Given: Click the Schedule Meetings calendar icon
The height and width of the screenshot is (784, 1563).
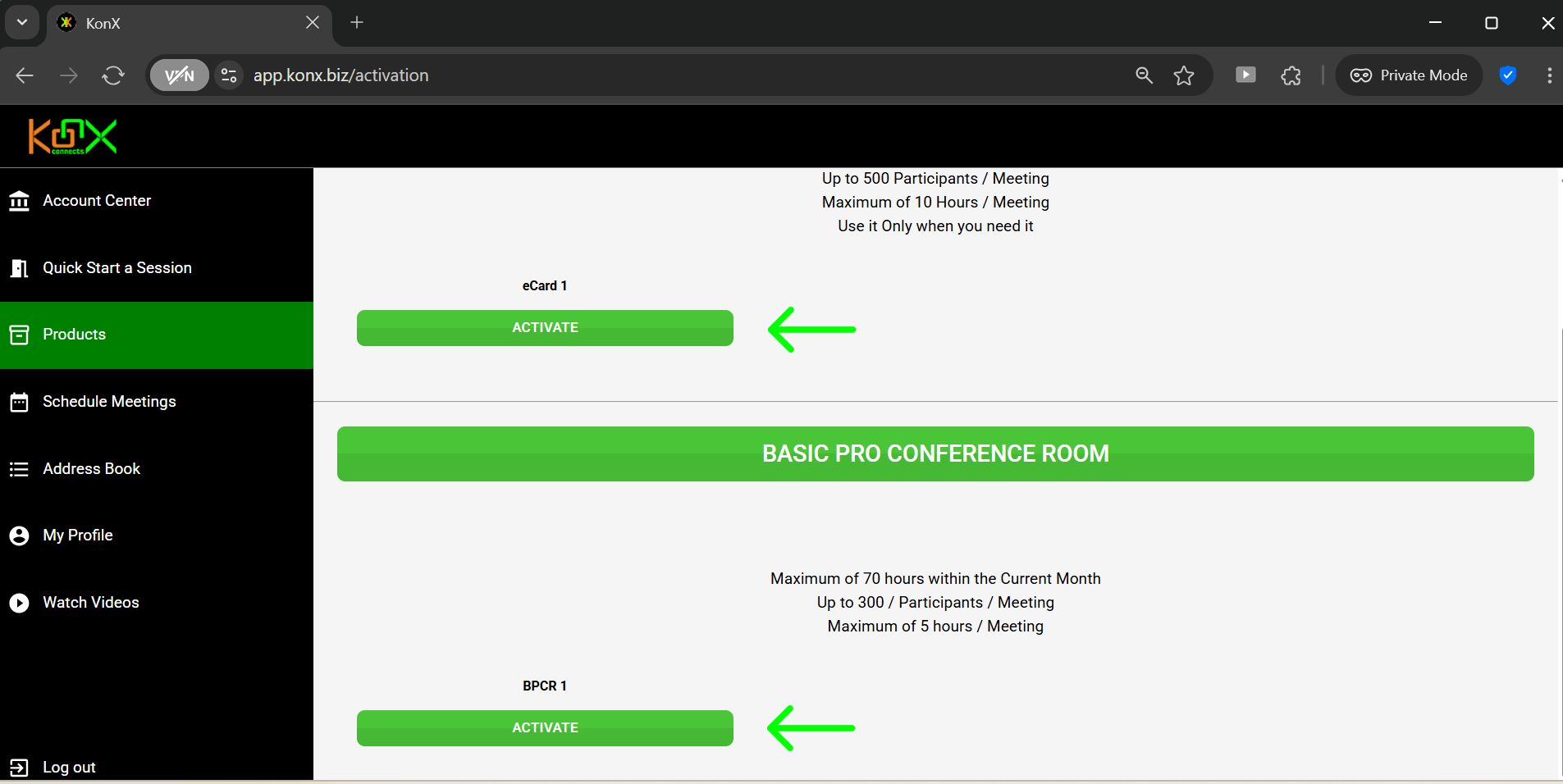Looking at the screenshot, I should tap(19, 402).
